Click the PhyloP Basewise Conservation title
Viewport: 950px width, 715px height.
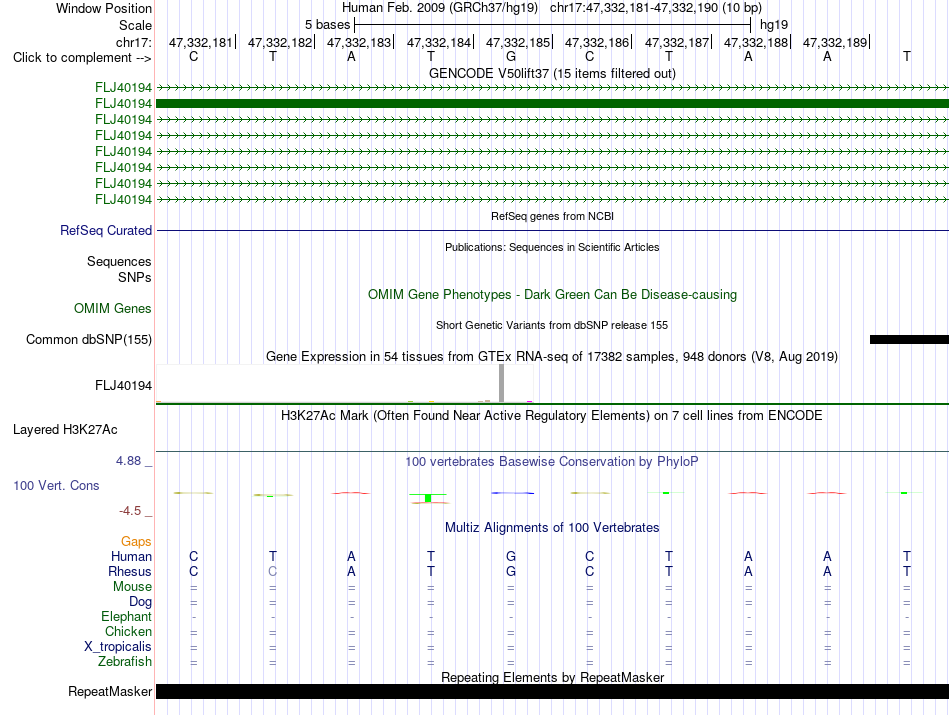pos(552,462)
